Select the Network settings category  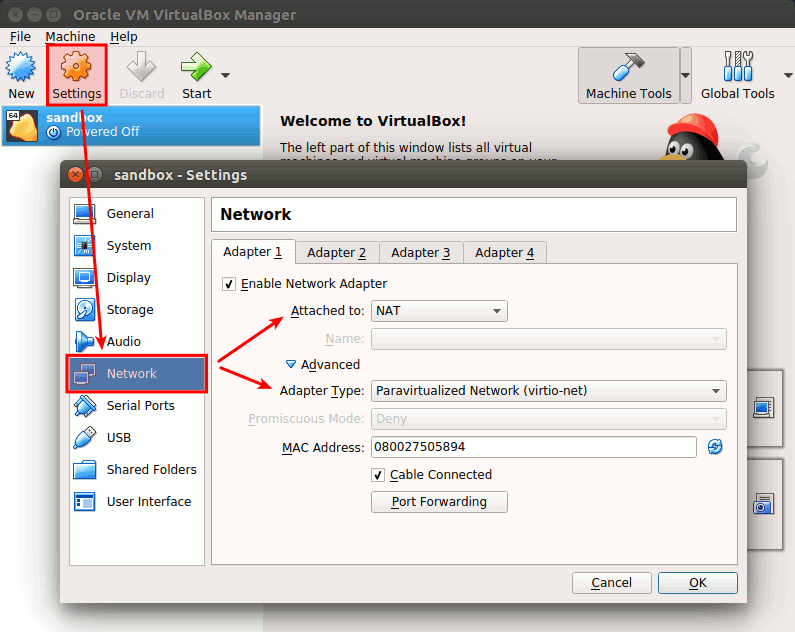pyautogui.click(x=137, y=374)
